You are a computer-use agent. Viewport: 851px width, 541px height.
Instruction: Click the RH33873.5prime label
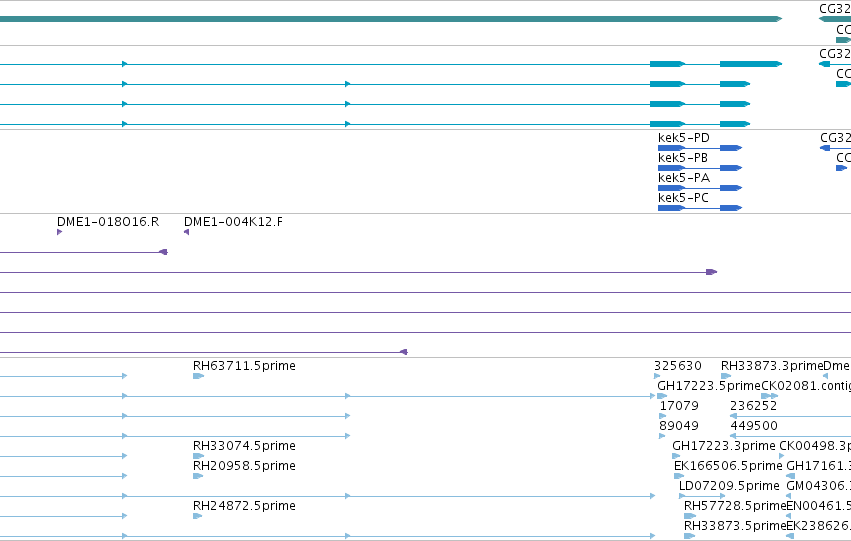pyautogui.click(x=735, y=526)
